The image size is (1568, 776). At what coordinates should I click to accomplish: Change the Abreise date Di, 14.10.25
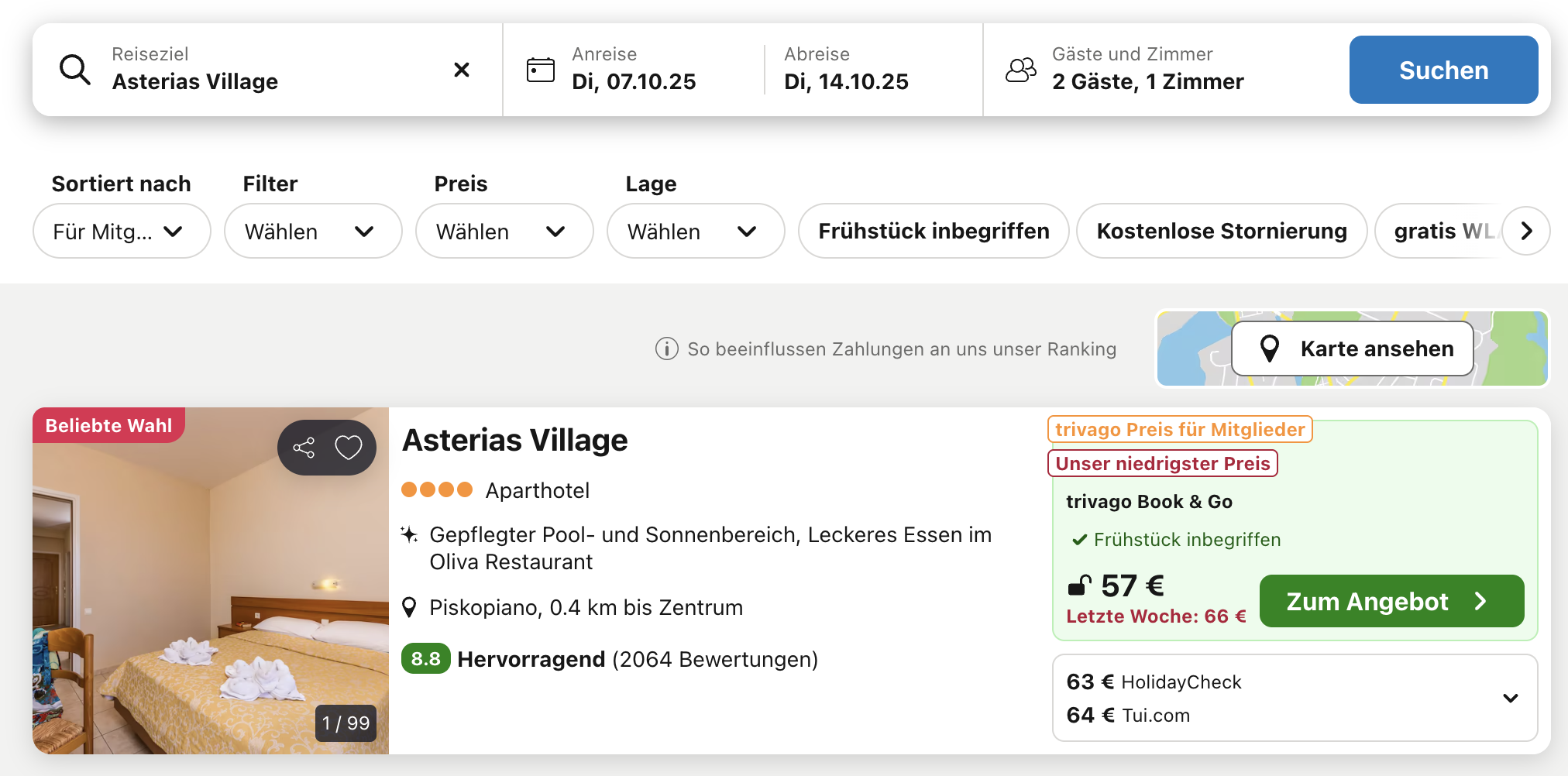(846, 81)
